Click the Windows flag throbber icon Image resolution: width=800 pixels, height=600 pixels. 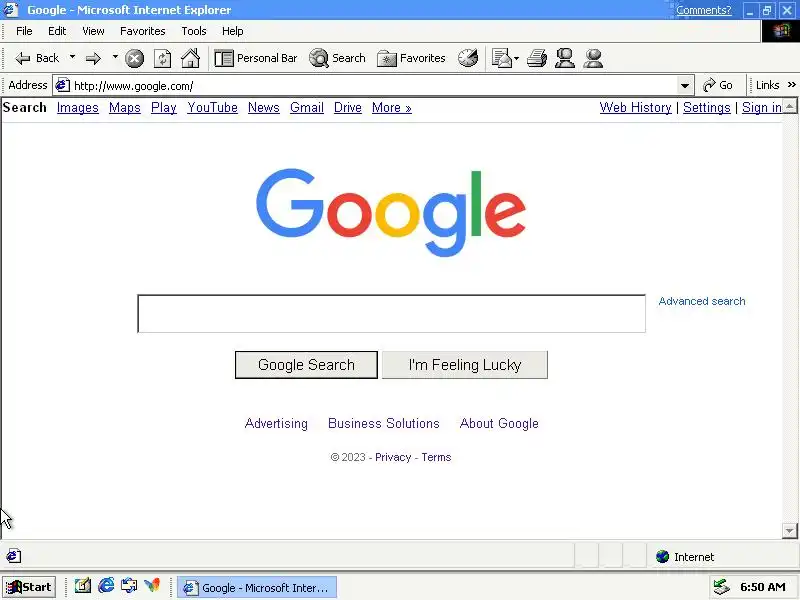(781, 32)
